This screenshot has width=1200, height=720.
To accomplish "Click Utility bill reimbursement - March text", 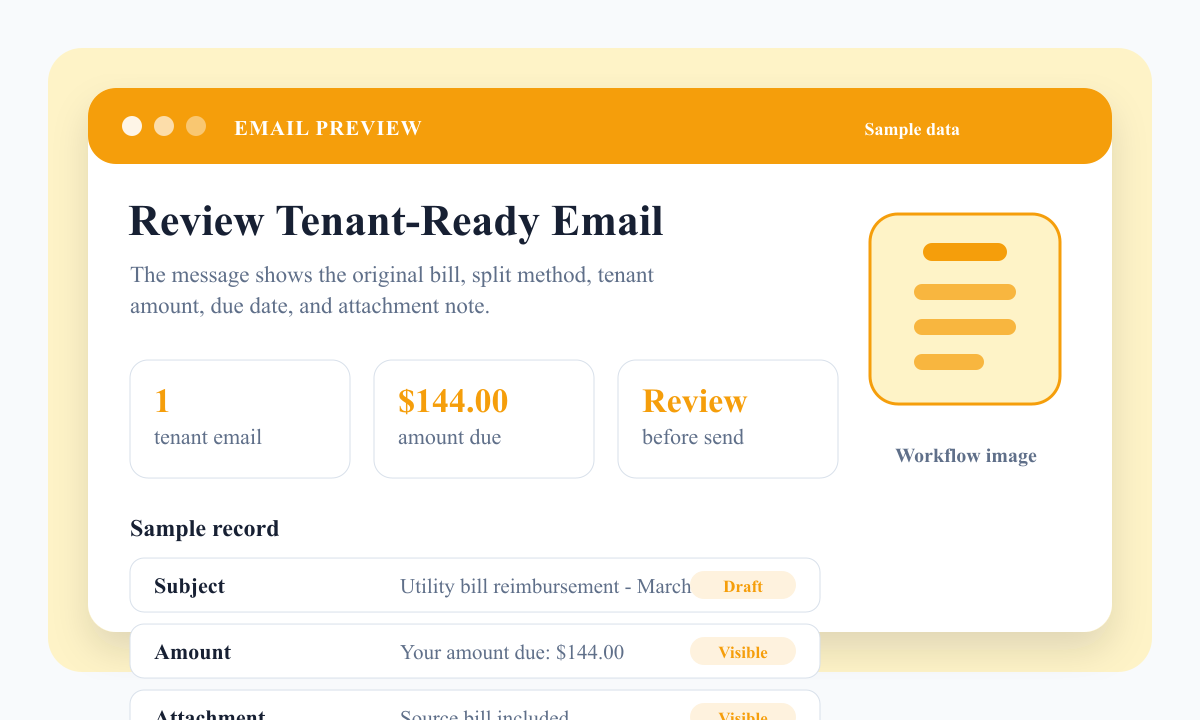I will pyautogui.click(x=545, y=586).
